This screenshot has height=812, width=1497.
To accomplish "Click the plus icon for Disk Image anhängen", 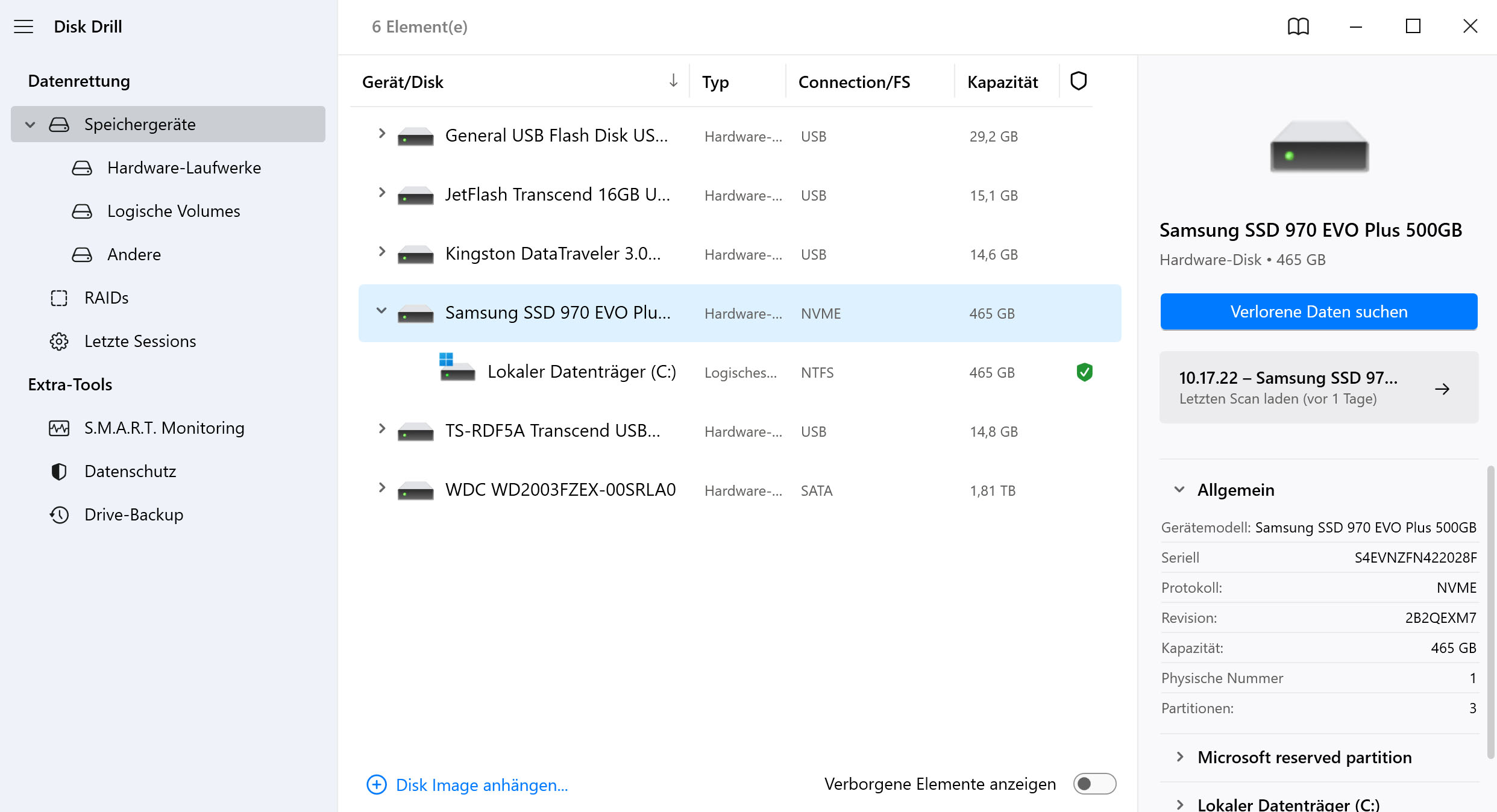I will (377, 784).
